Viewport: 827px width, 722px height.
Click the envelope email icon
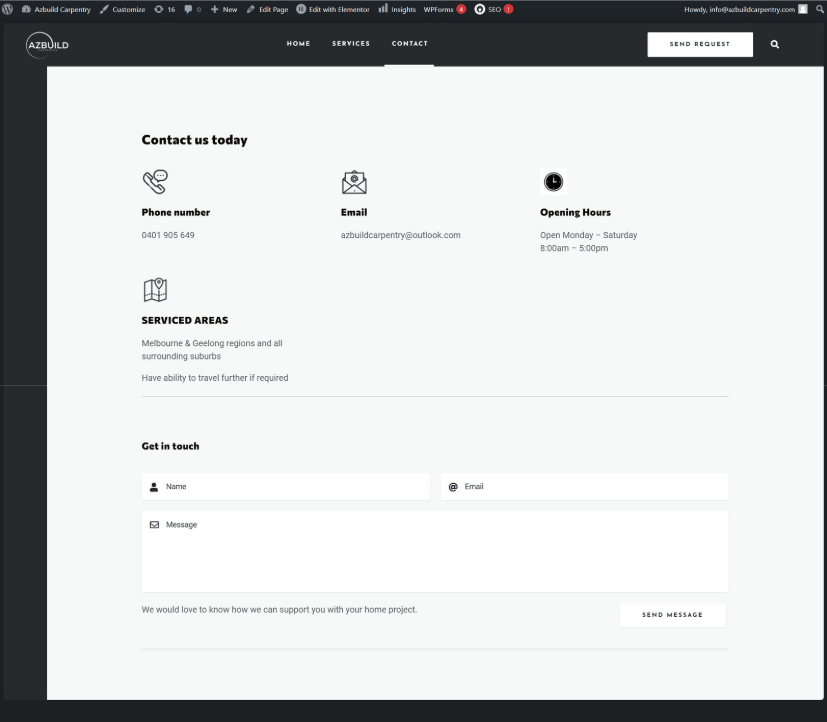354,182
